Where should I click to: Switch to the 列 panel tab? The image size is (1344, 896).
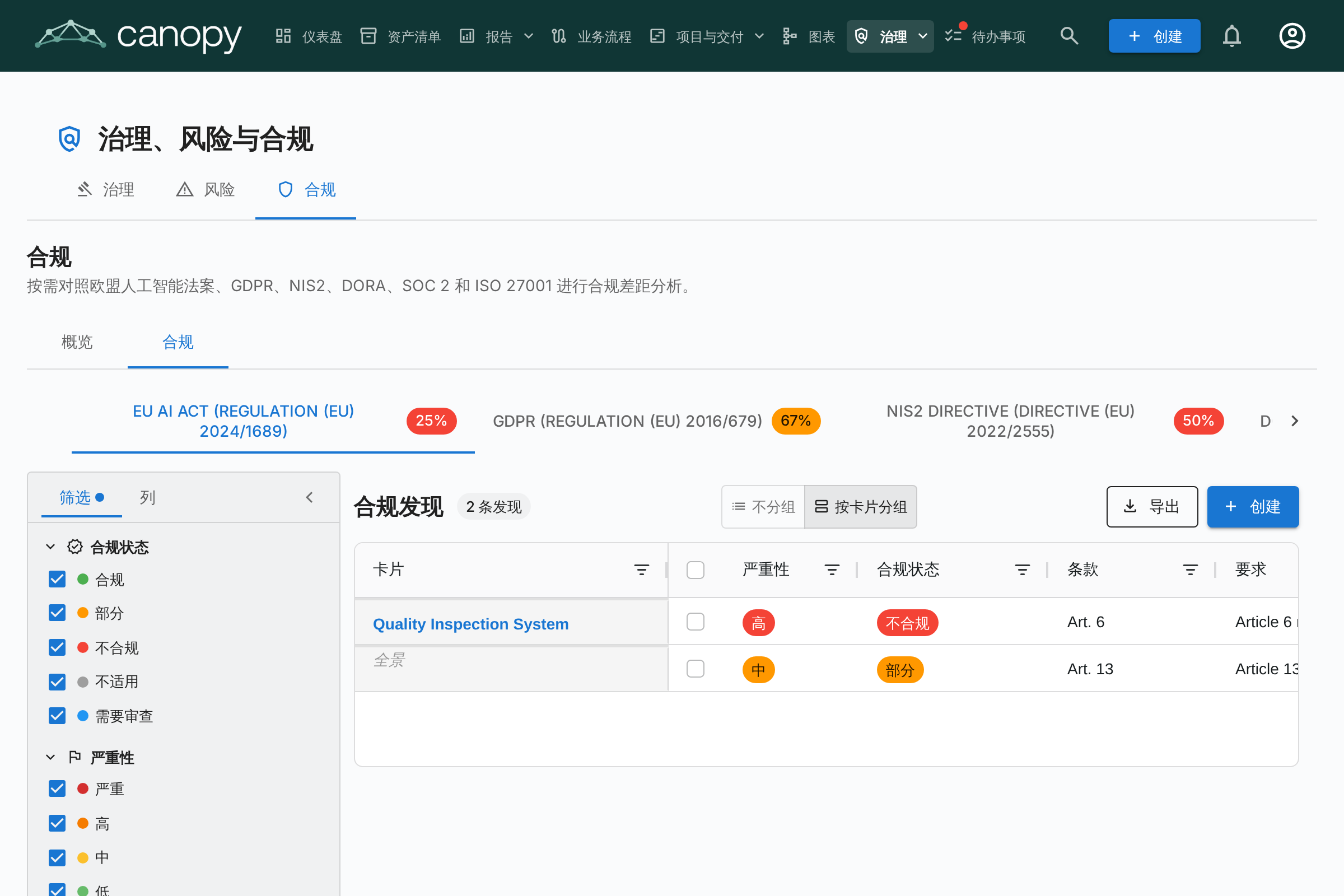[x=147, y=497]
